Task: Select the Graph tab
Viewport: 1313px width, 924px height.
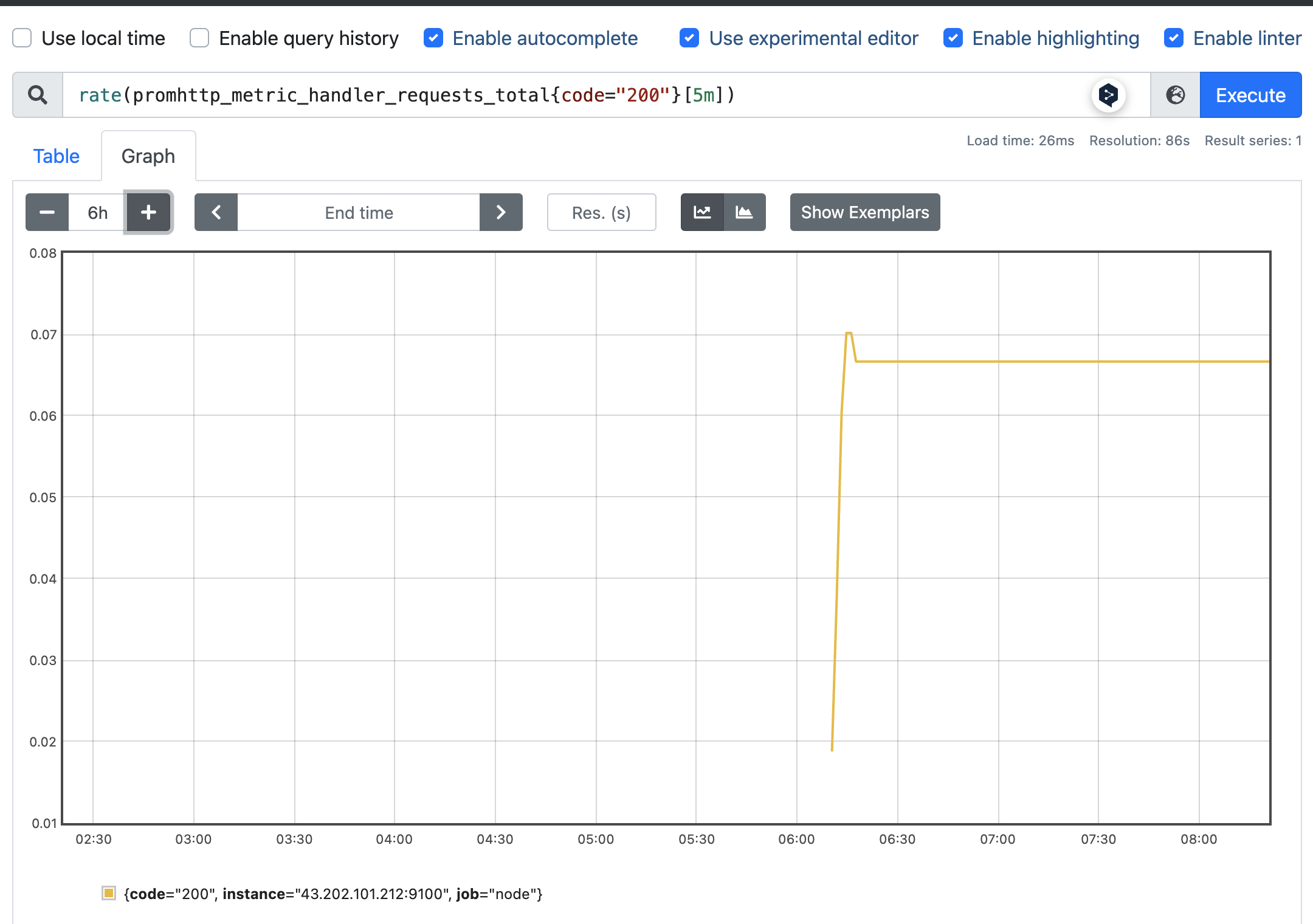Action: coord(148,156)
